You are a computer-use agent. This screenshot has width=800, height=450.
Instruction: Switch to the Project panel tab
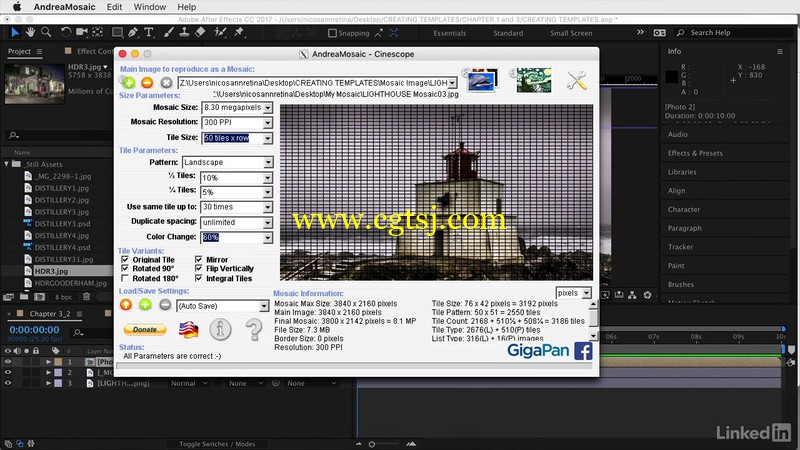(x=19, y=51)
